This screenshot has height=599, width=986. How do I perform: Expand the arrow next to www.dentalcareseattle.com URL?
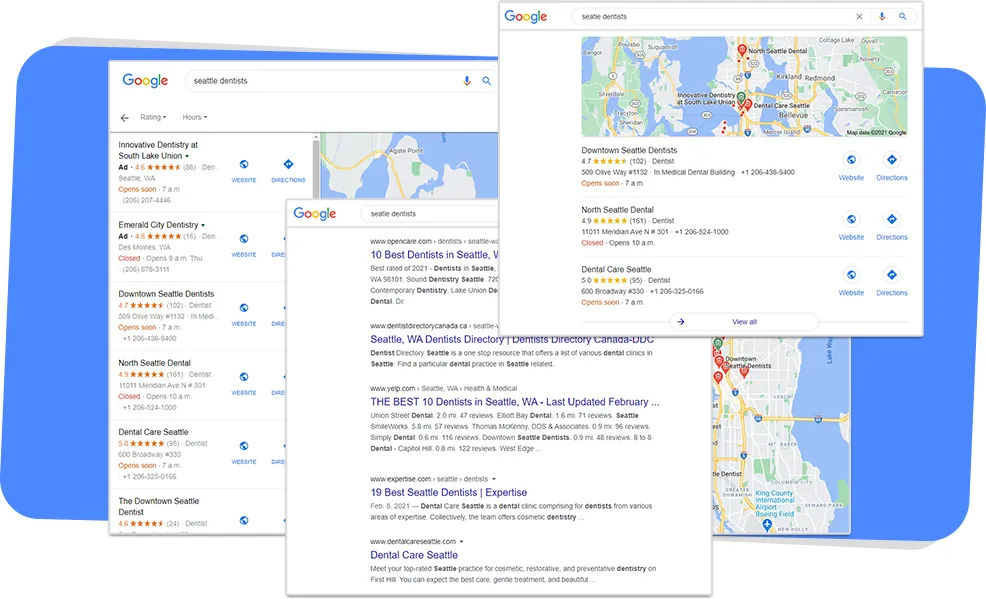pos(462,542)
